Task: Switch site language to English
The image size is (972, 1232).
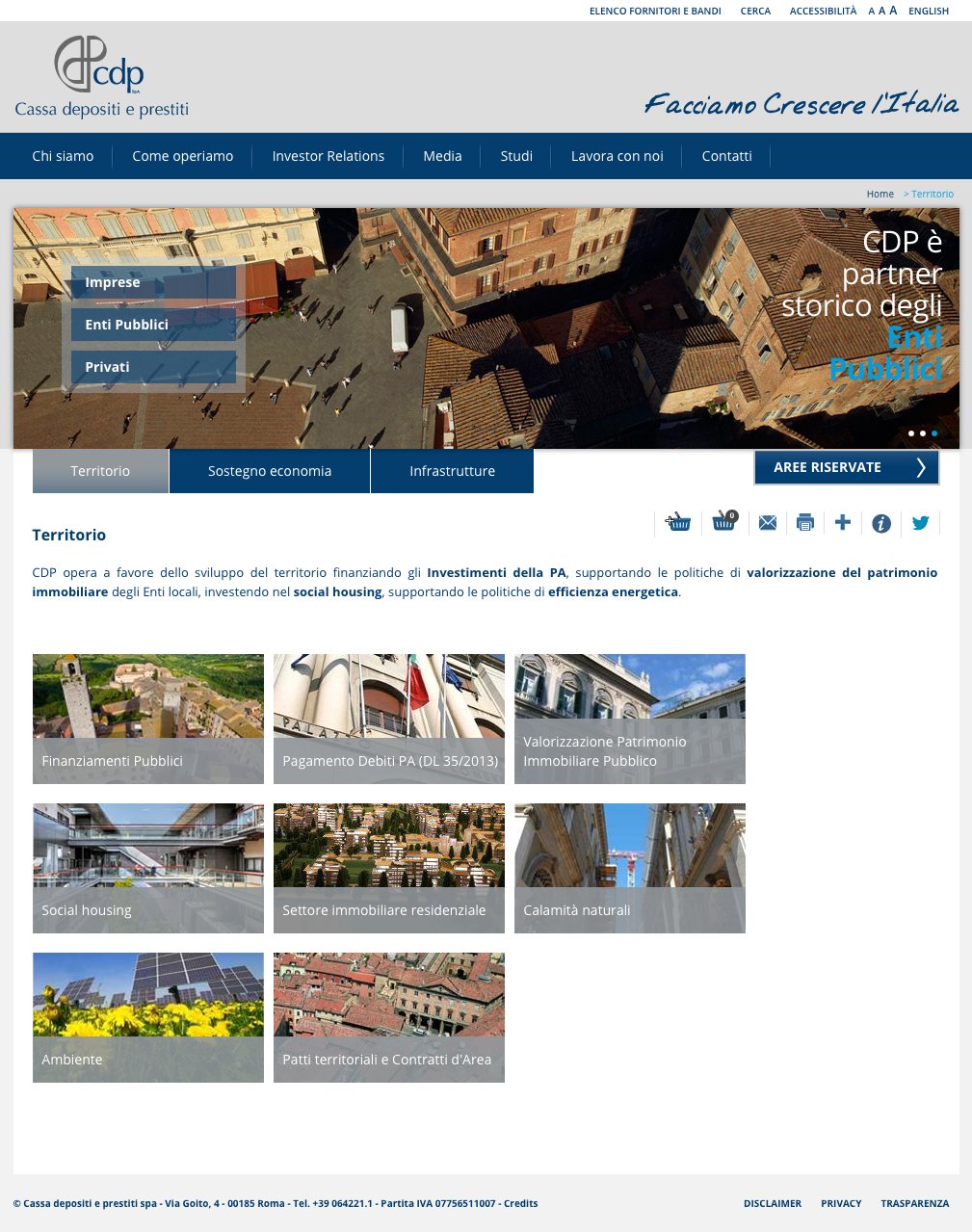Action: (x=928, y=12)
